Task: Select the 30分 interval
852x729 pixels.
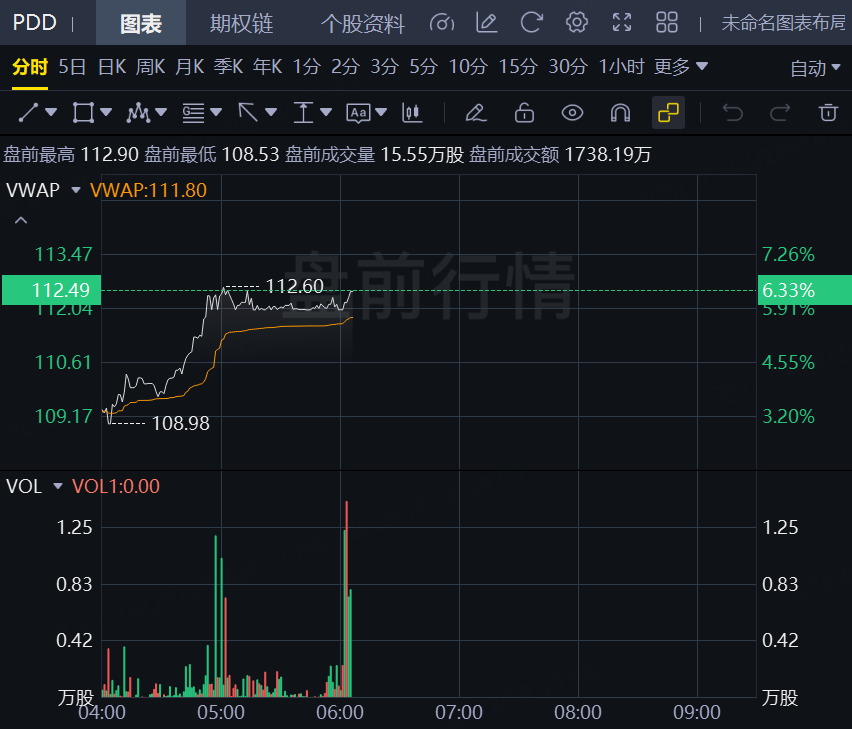Action: pos(568,67)
